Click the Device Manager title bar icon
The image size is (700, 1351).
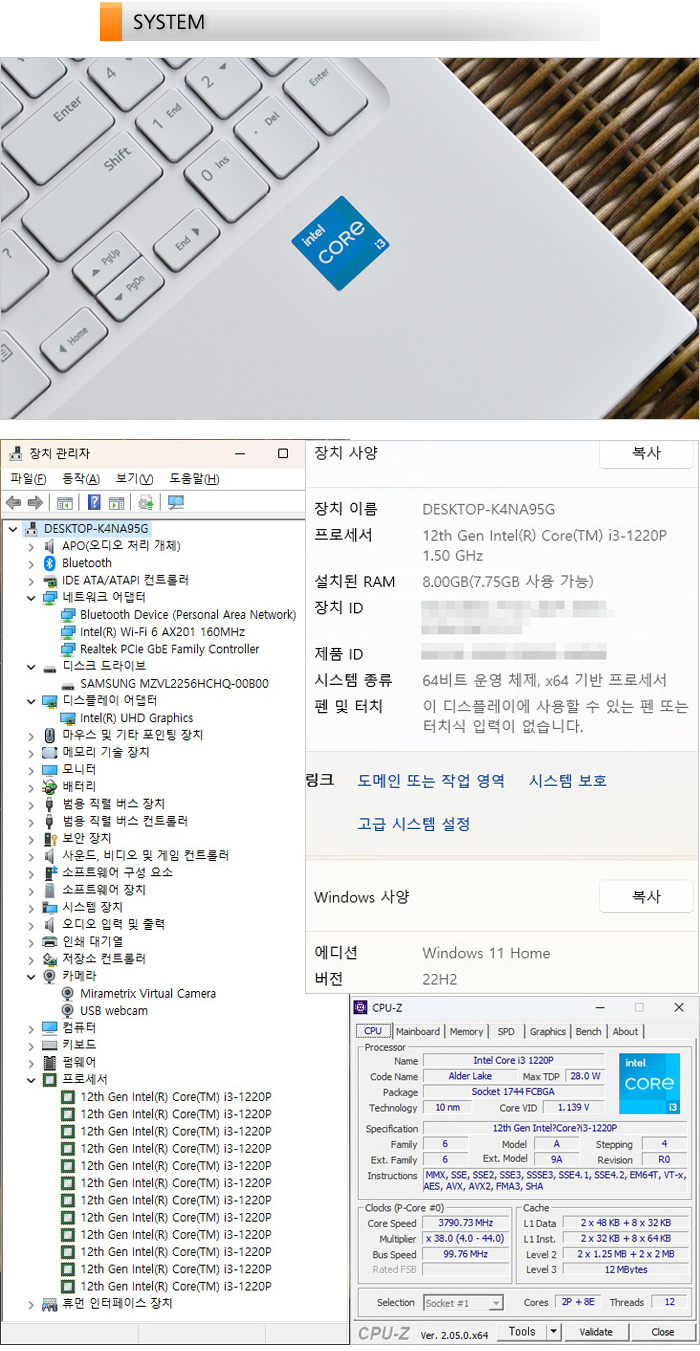click(16, 453)
